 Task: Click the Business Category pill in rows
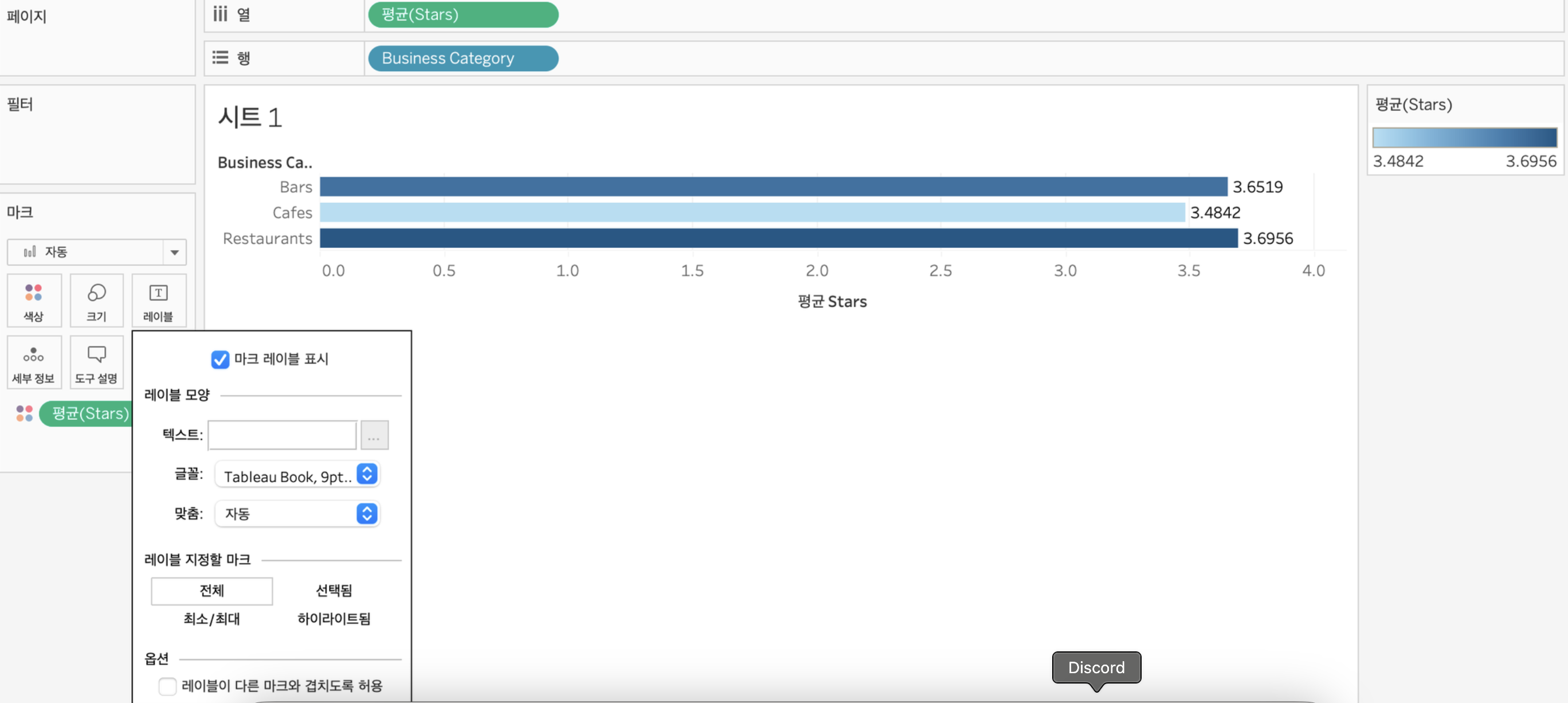pos(462,58)
